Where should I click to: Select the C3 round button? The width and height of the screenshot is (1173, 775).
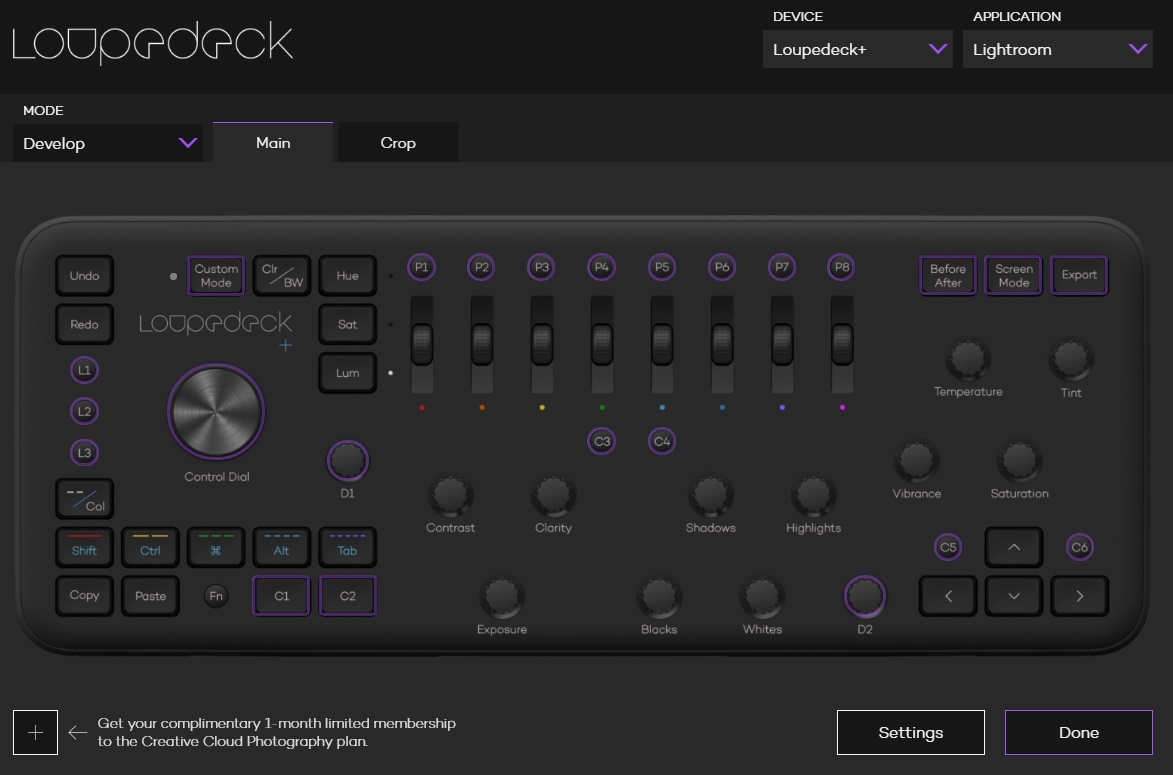(x=601, y=441)
